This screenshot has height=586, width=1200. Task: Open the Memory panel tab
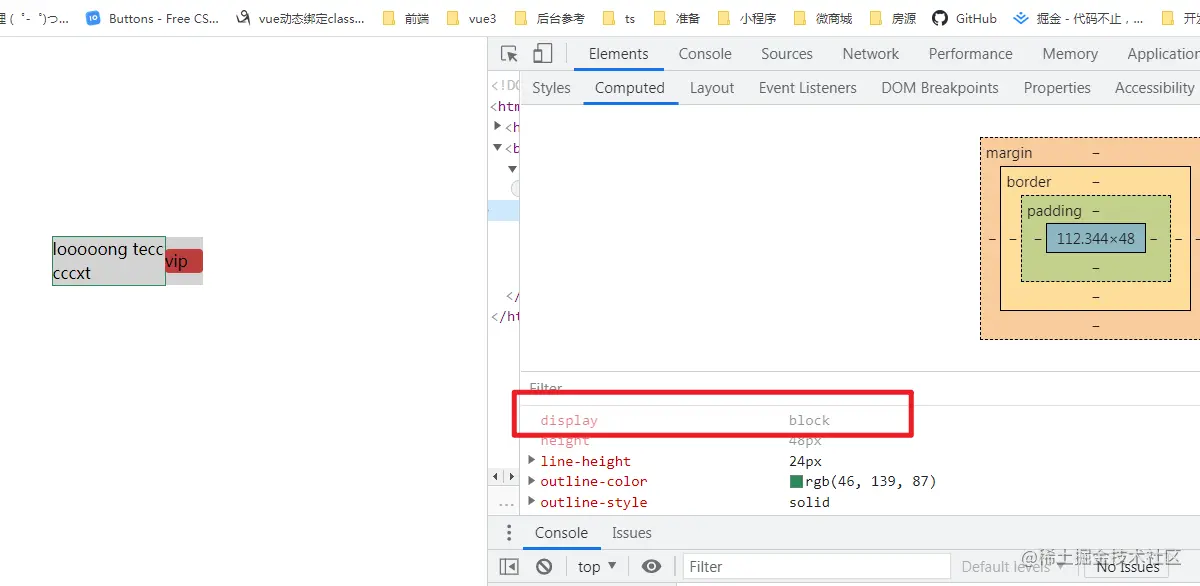(1070, 54)
